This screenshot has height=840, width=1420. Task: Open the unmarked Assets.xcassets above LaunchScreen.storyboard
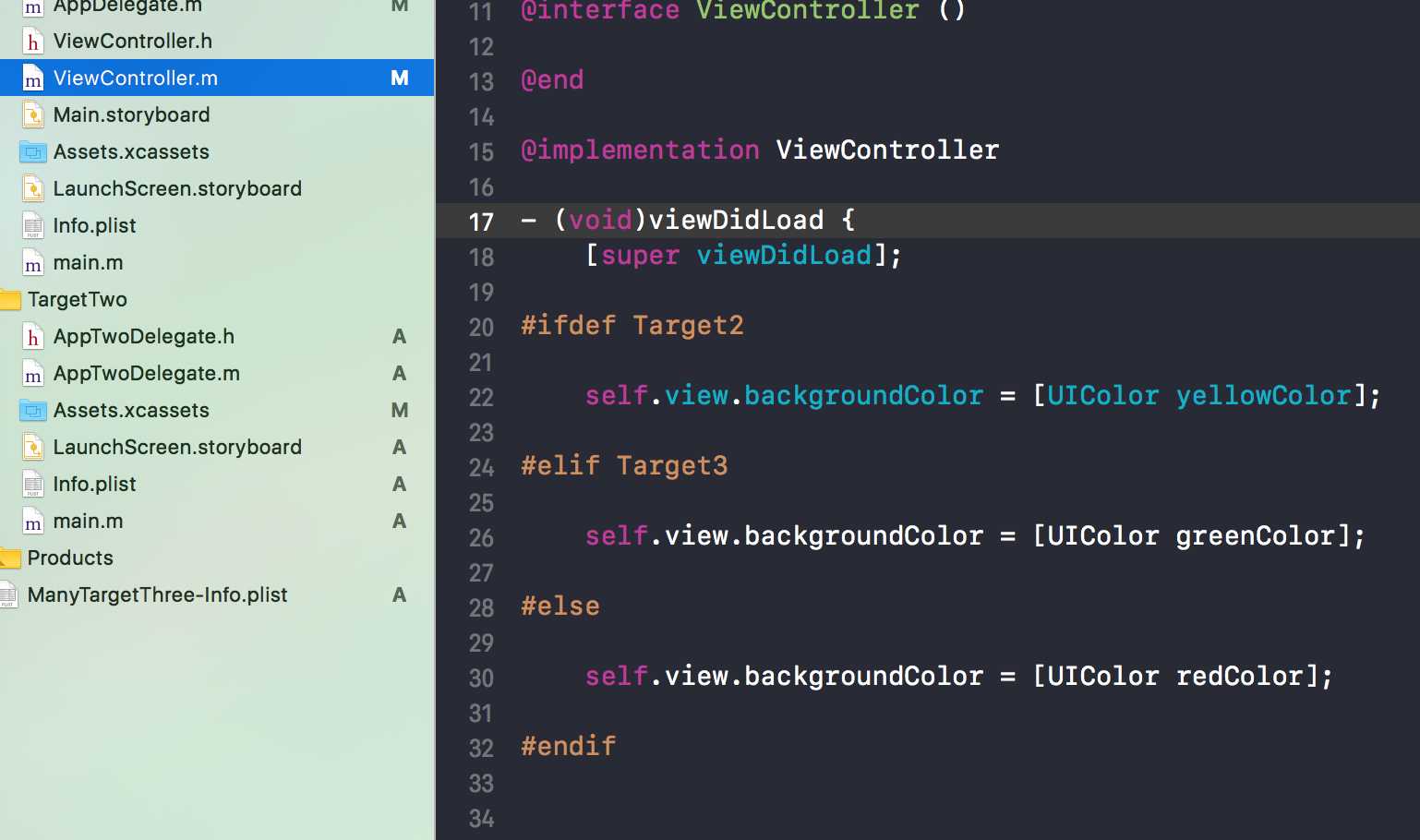(x=131, y=151)
